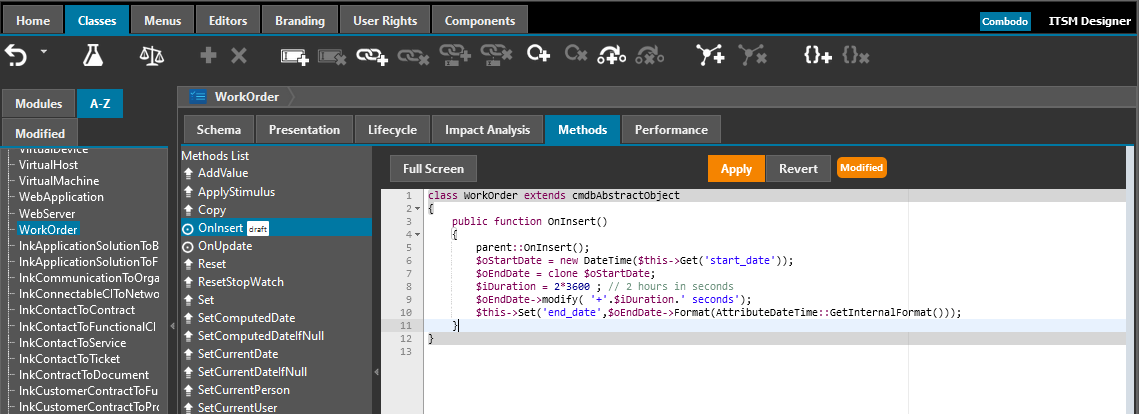Switch class list to A-Z view
The width and height of the screenshot is (1139, 414).
(x=100, y=103)
